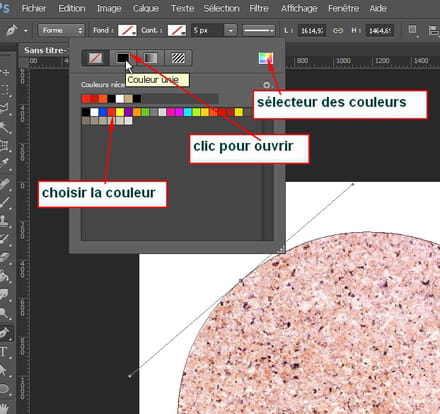The height and width of the screenshot is (414, 440).
Task: Select the Eyedropper tool
Action: 5,163
